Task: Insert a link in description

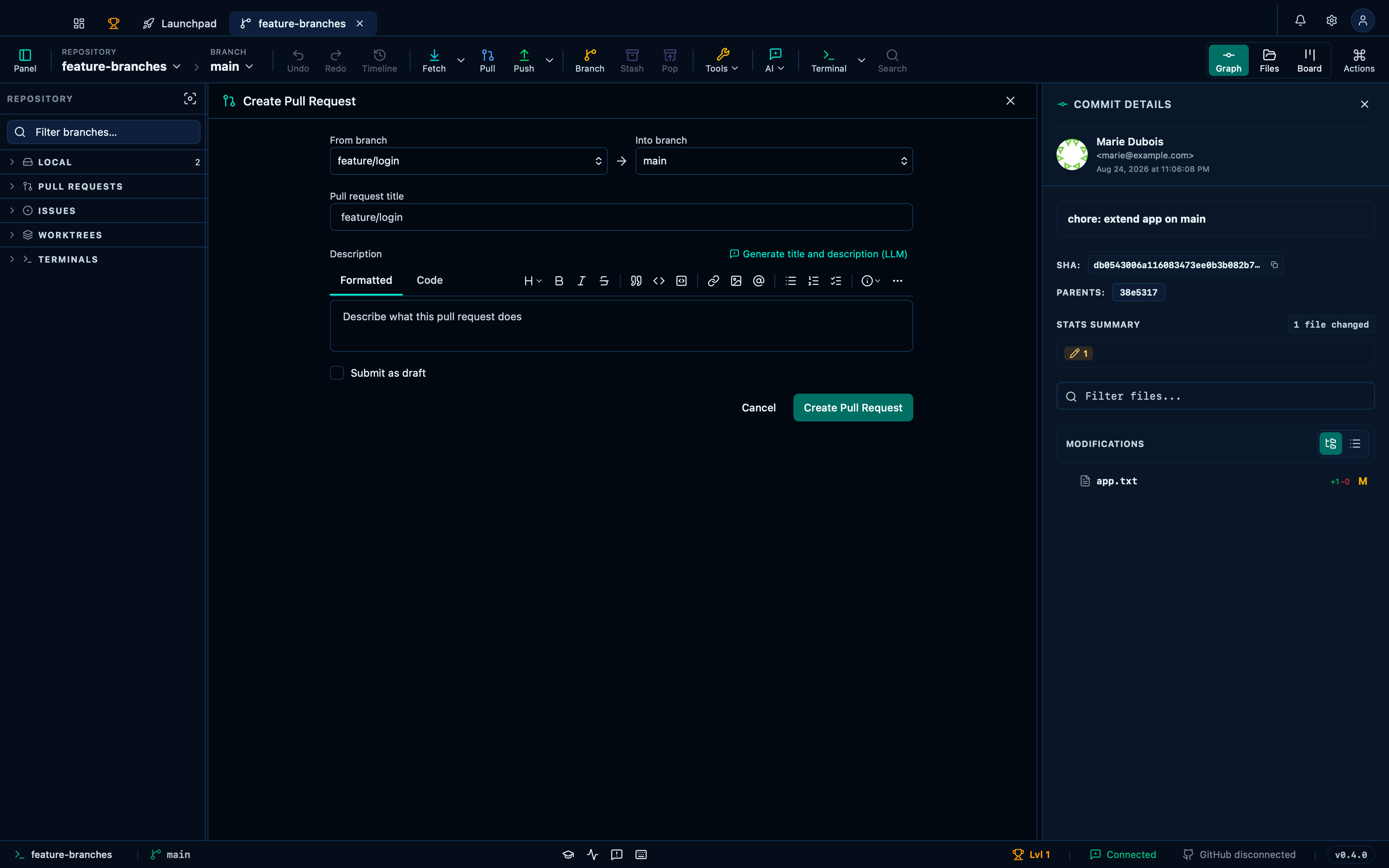Action: [x=714, y=281]
